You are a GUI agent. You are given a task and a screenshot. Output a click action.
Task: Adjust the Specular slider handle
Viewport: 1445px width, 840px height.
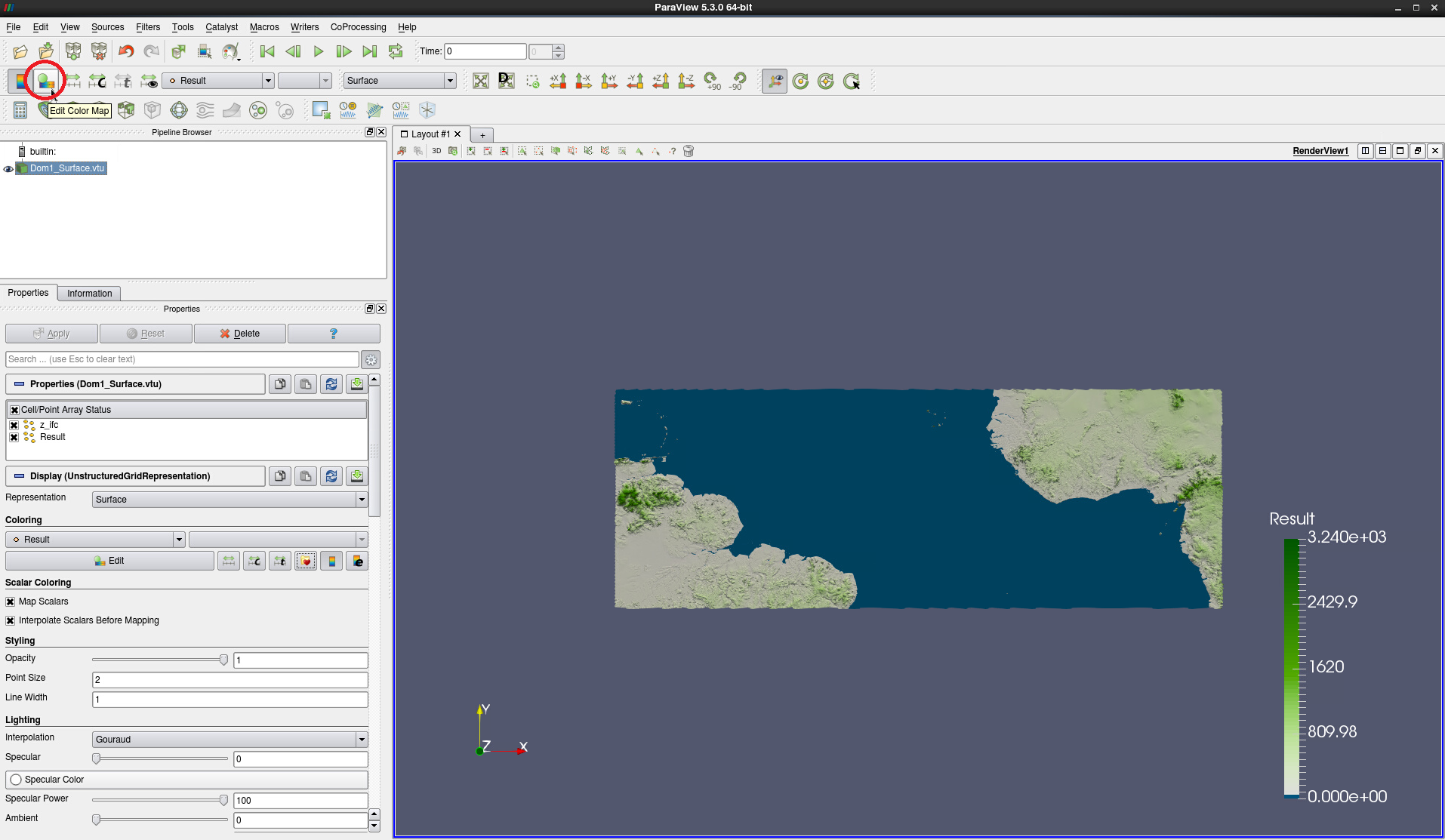pyautogui.click(x=96, y=759)
